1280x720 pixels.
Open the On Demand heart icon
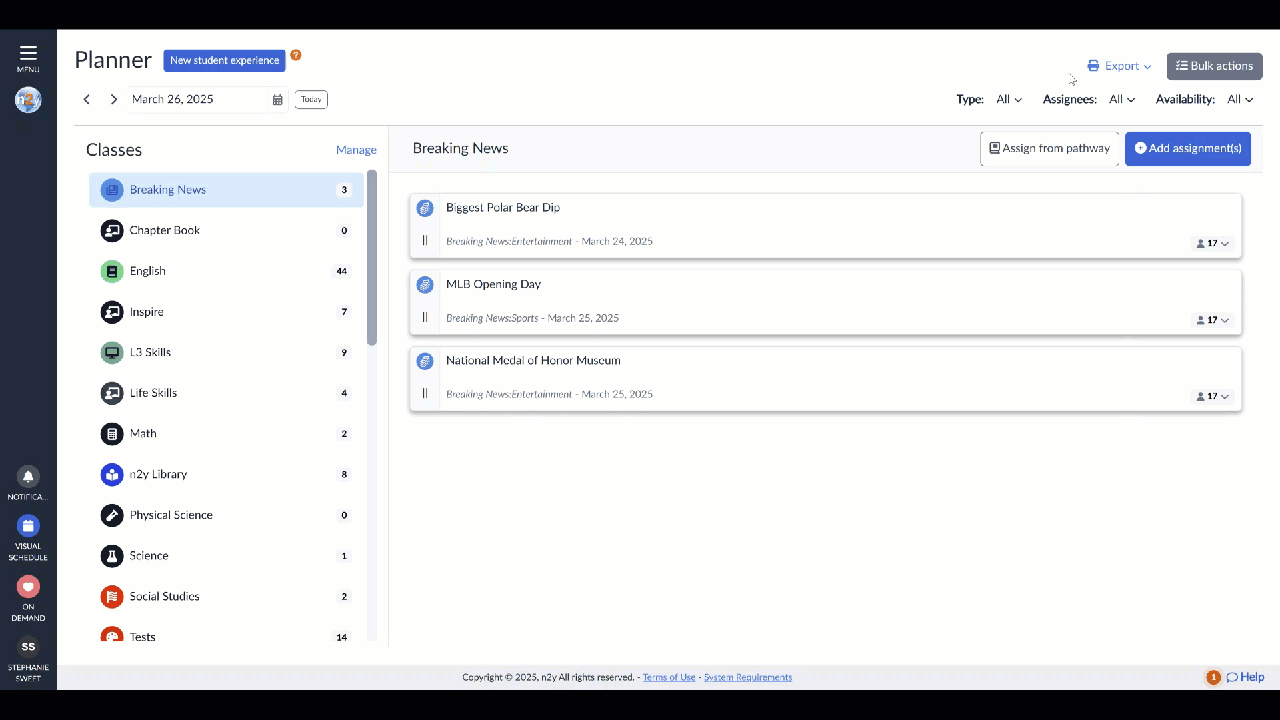coord(28,586)
